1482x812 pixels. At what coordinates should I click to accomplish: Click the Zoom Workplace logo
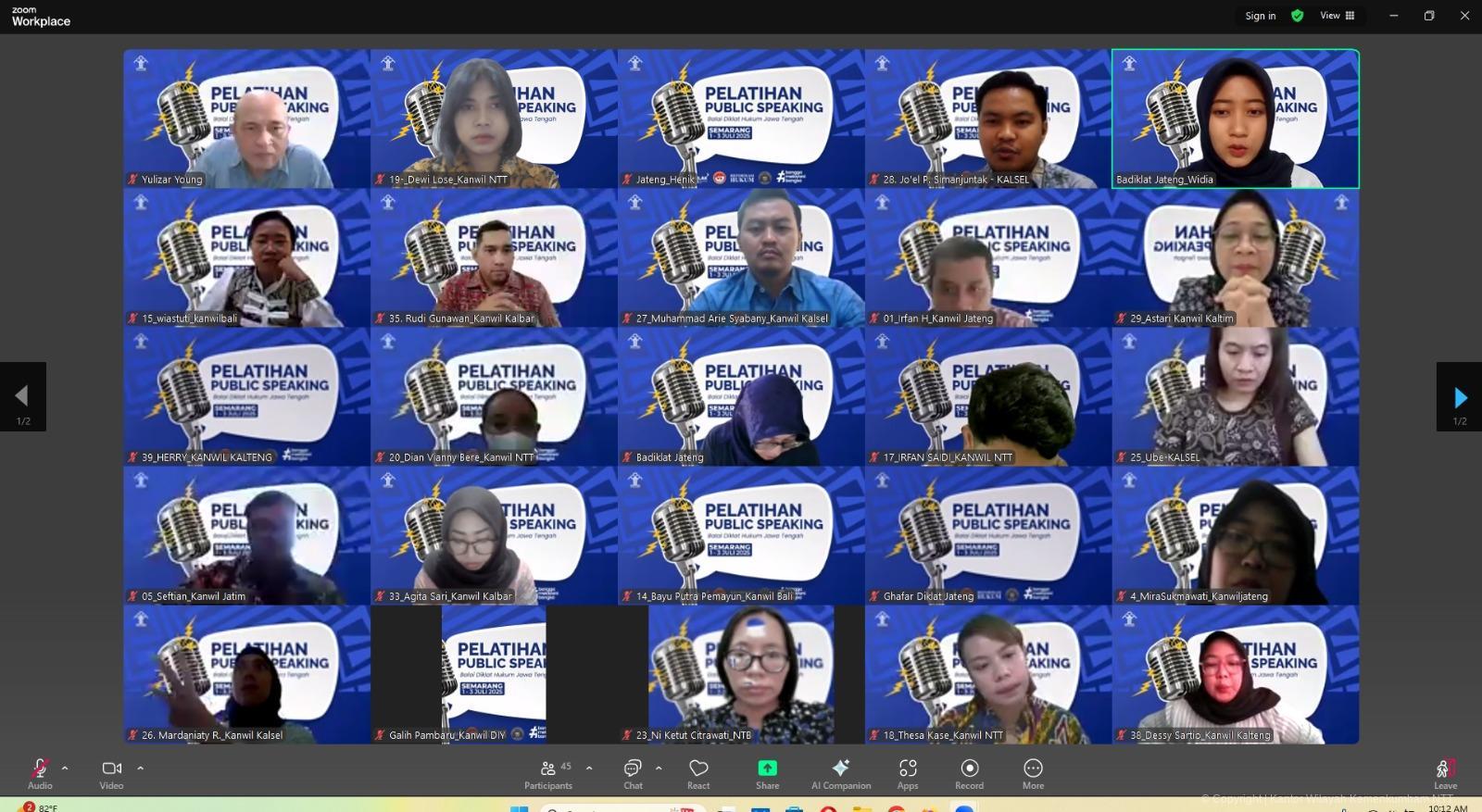(41, 17)
